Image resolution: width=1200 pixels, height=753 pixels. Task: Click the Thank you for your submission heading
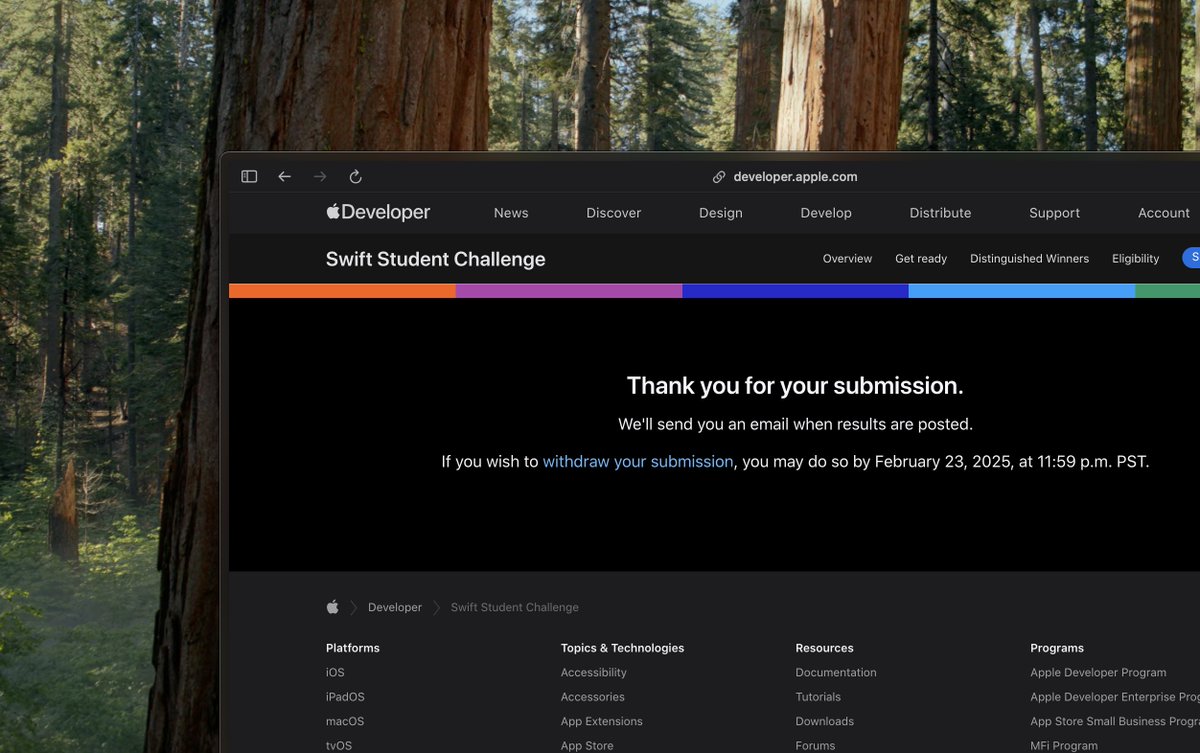tap(795, 386)
